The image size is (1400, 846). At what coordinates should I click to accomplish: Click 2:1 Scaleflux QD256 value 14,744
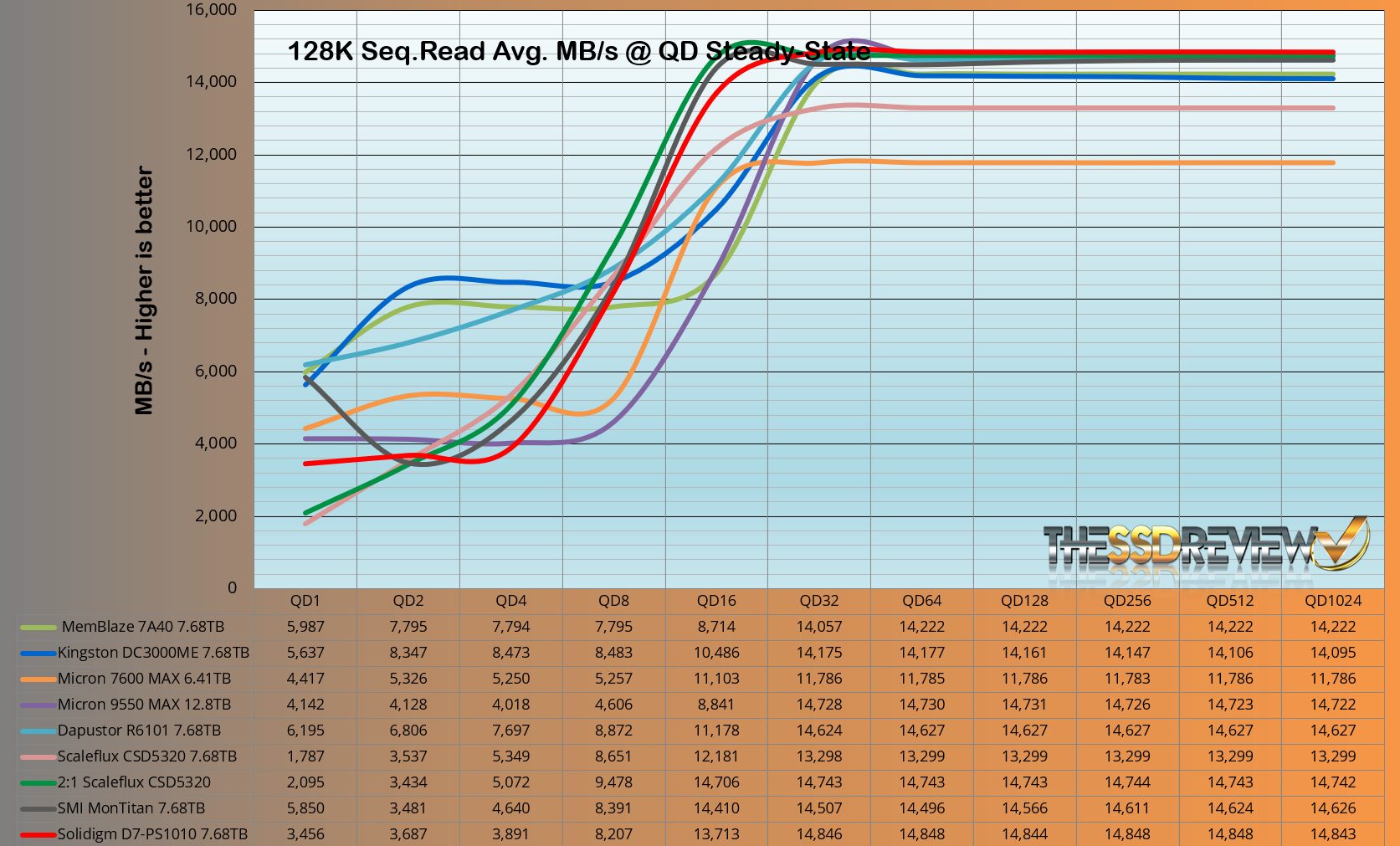[1127, 782]
